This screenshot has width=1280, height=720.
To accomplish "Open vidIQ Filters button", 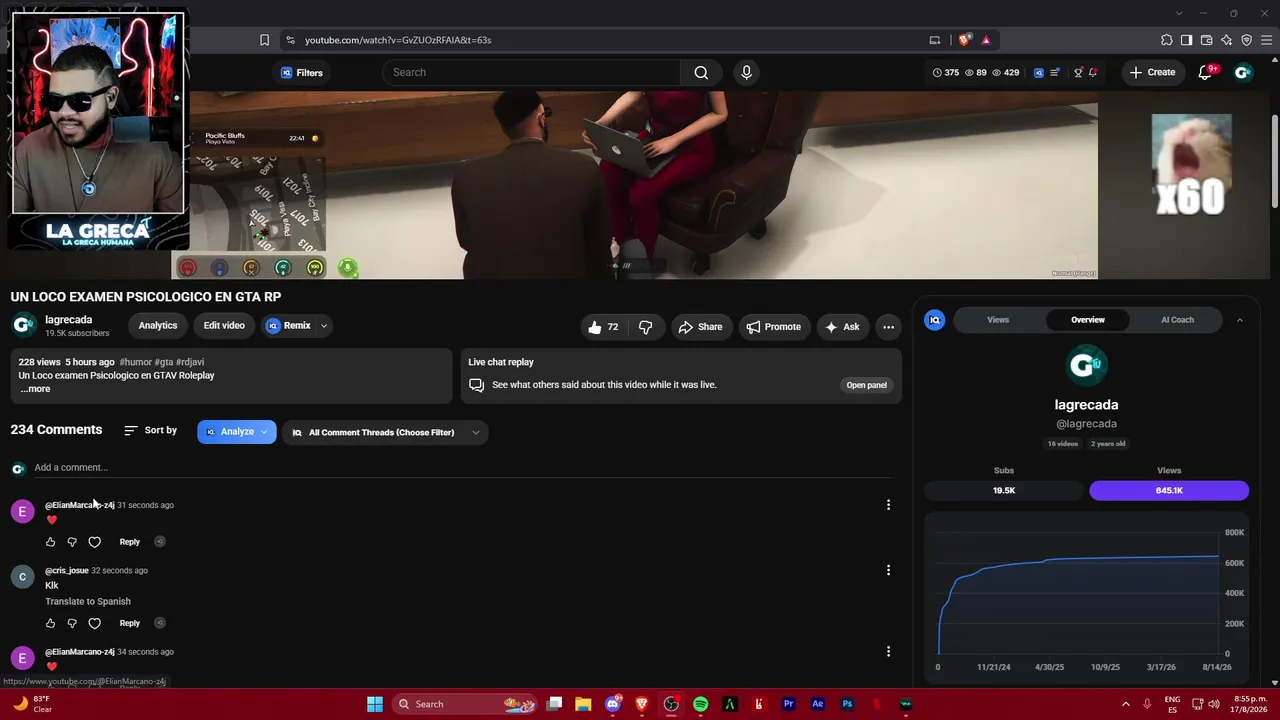I will 301,72.
